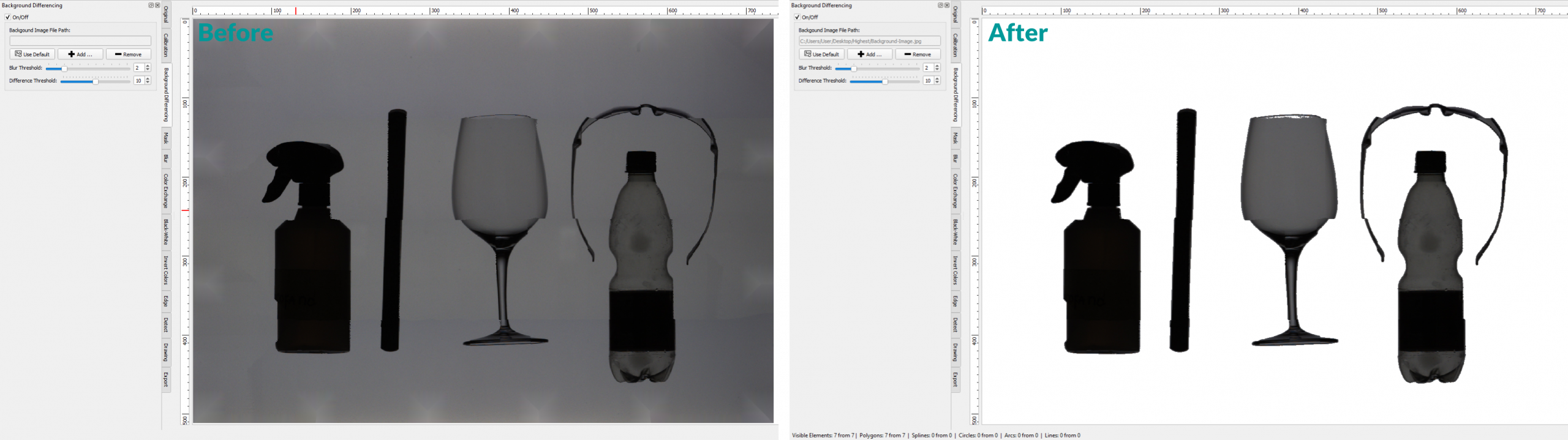Screen dimensions: 1568x440
Task: Uncheck On/Off checkbox in the After panel
Action: click(x=797, y=17)
